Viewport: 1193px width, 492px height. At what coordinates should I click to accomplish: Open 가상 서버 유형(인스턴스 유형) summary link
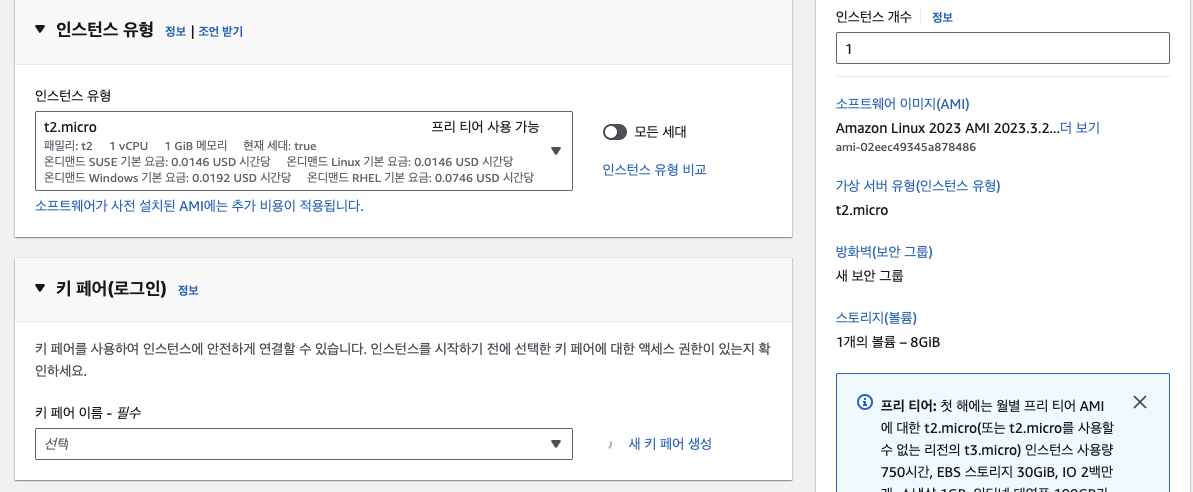coord(917,185)
